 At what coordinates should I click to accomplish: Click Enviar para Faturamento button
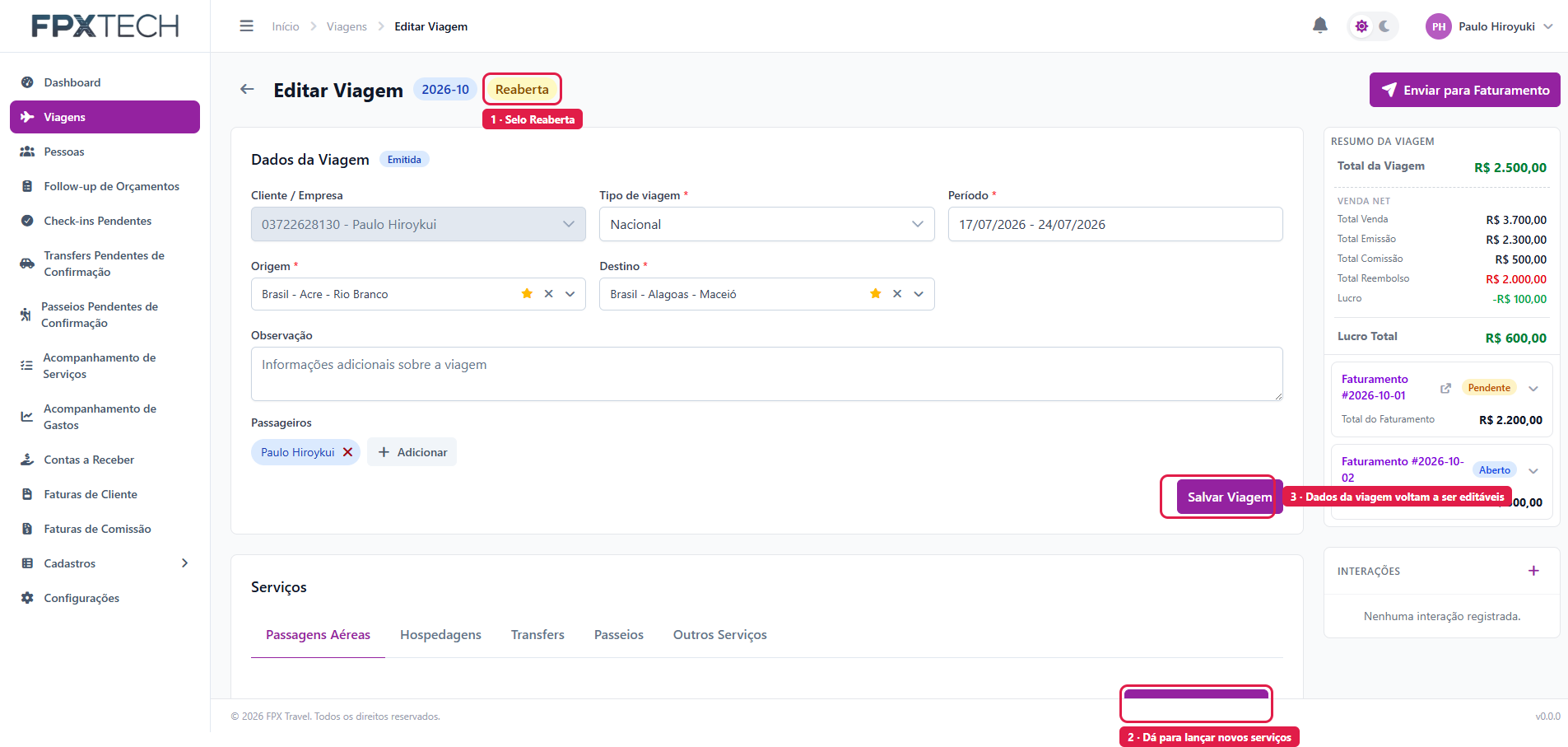pyautogui.click(x=1464, y=90)
